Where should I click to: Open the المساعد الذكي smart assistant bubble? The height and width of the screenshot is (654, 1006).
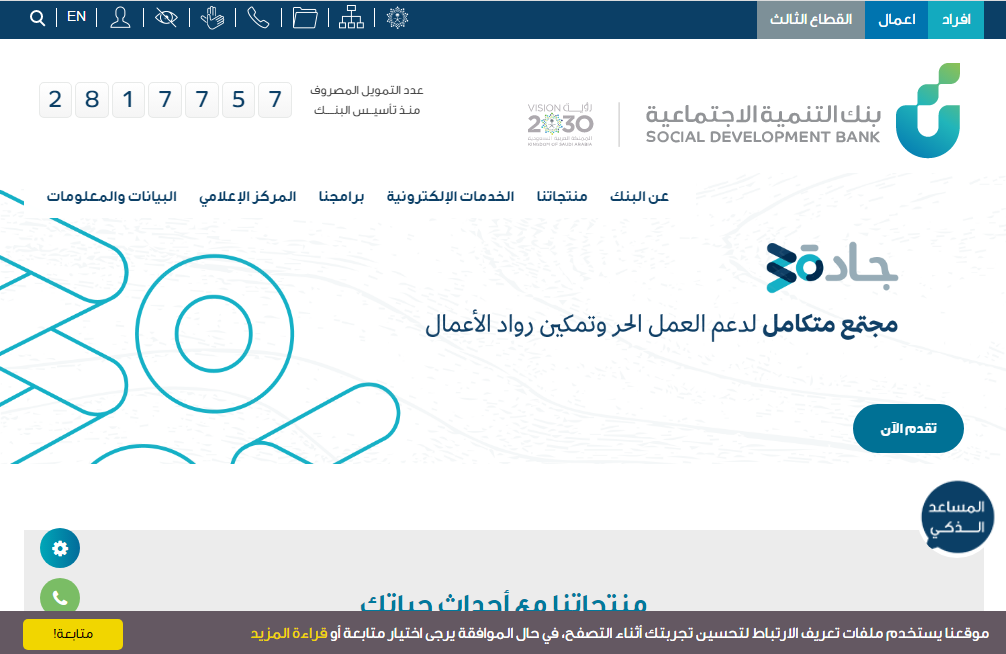pos(957,517)
